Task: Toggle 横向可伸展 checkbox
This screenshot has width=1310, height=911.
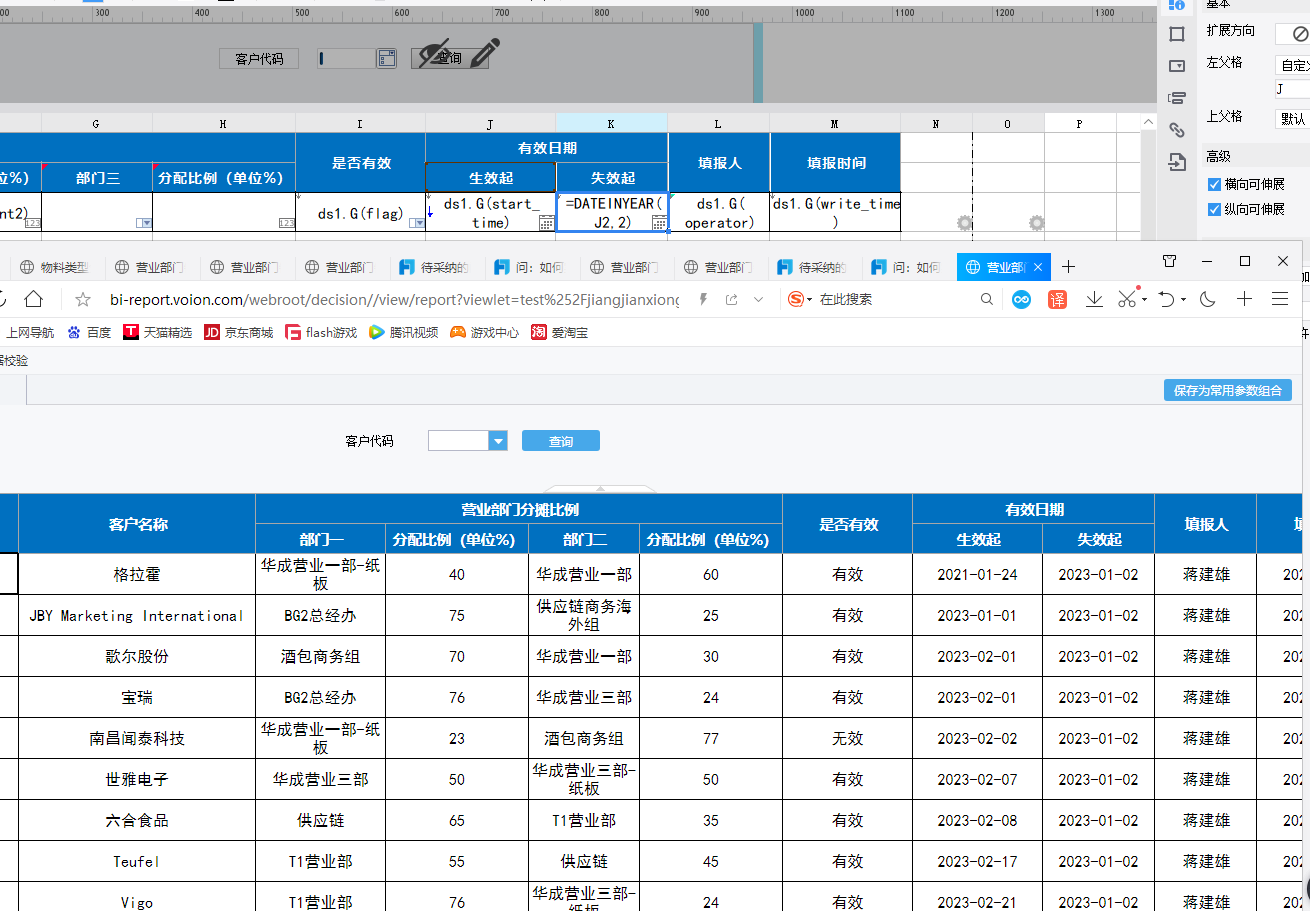Action: click(x=1214, y=185)
